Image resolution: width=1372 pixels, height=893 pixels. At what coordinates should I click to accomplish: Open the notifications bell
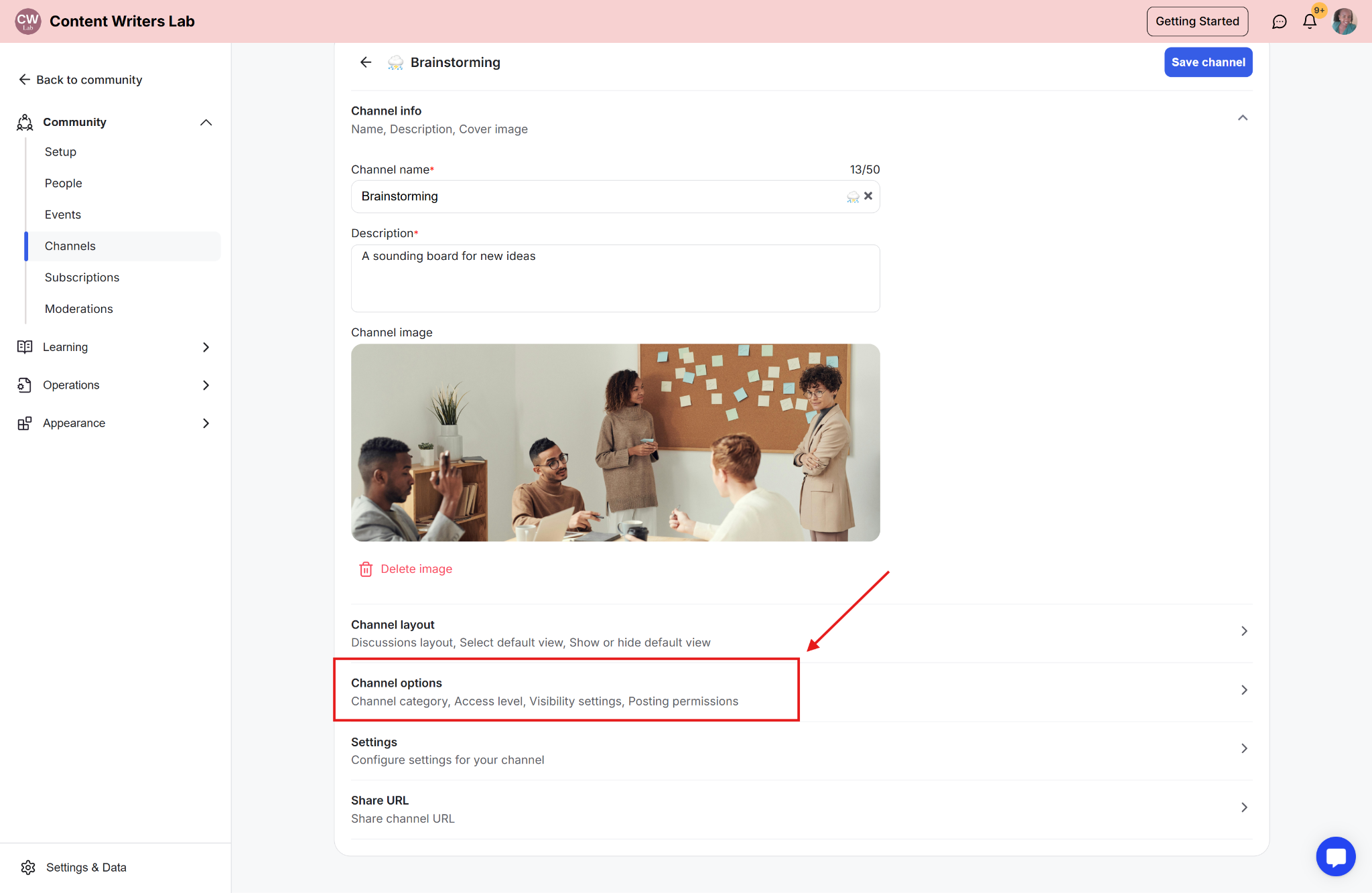1310,21
